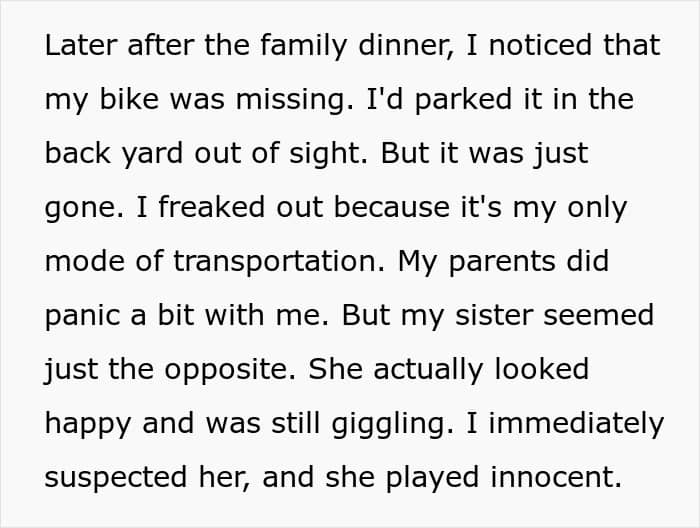Click the word "innocent" at the end
The height and width of the screenshot is (528, 700).
click(x=551, y=477)
